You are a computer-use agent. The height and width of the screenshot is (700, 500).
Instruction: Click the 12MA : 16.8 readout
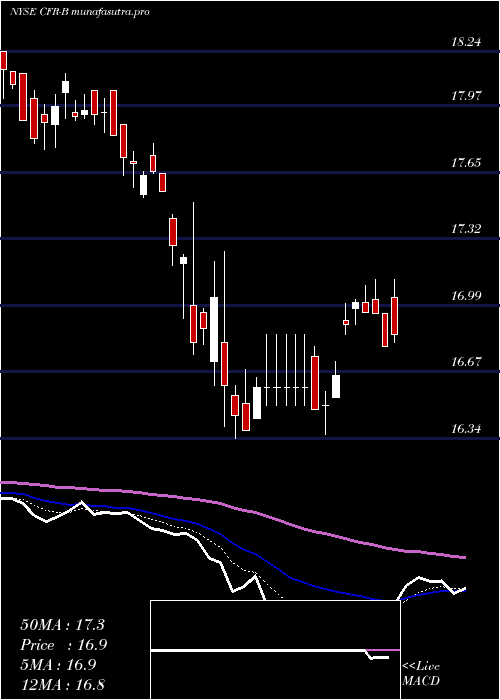click(x=62, y=685)
